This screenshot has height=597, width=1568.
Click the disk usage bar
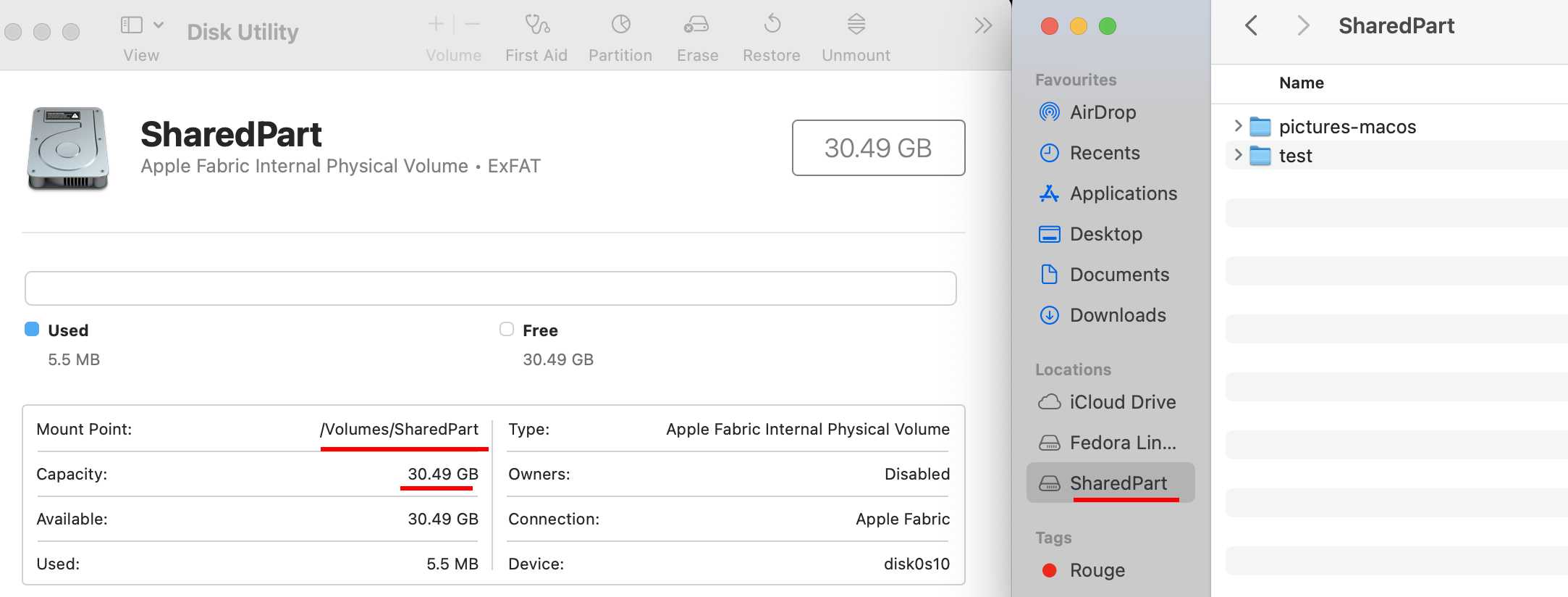[491, 288]
